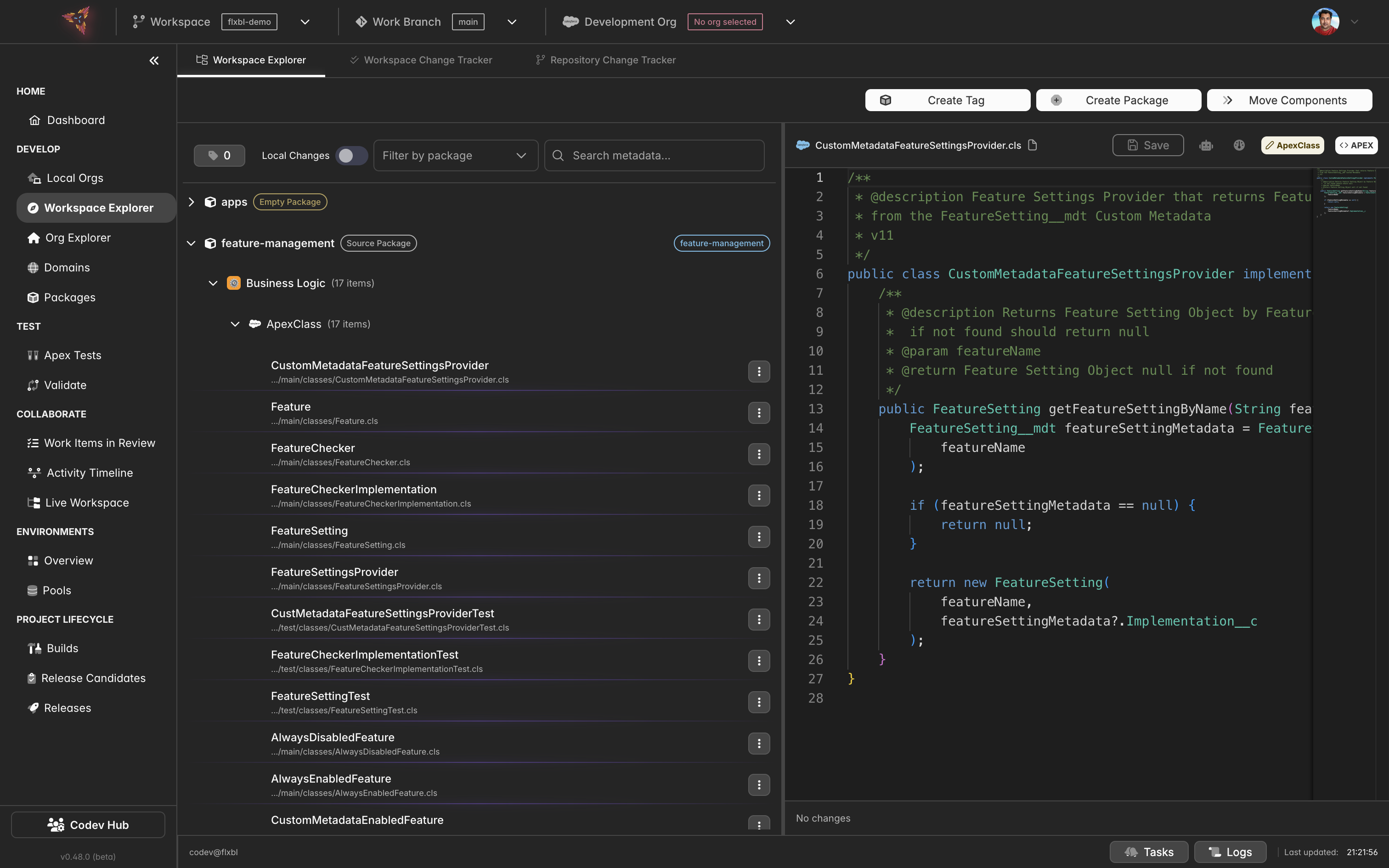Collapse the ApexClass folder
This screenshot has width=1389, height=868.
tap(235, 324)
